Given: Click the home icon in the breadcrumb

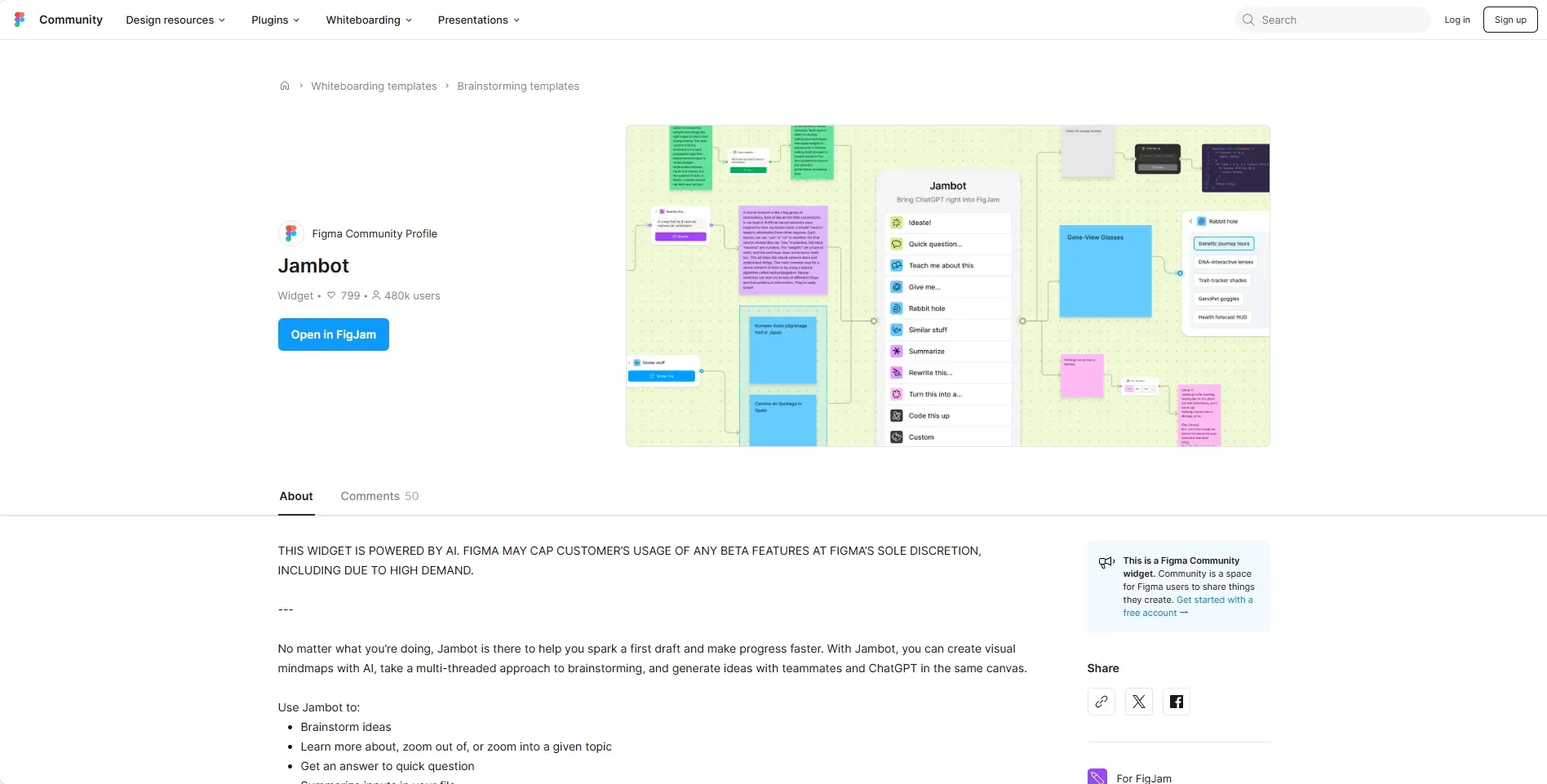Looking at the screenshot, I should coord(285,86).
